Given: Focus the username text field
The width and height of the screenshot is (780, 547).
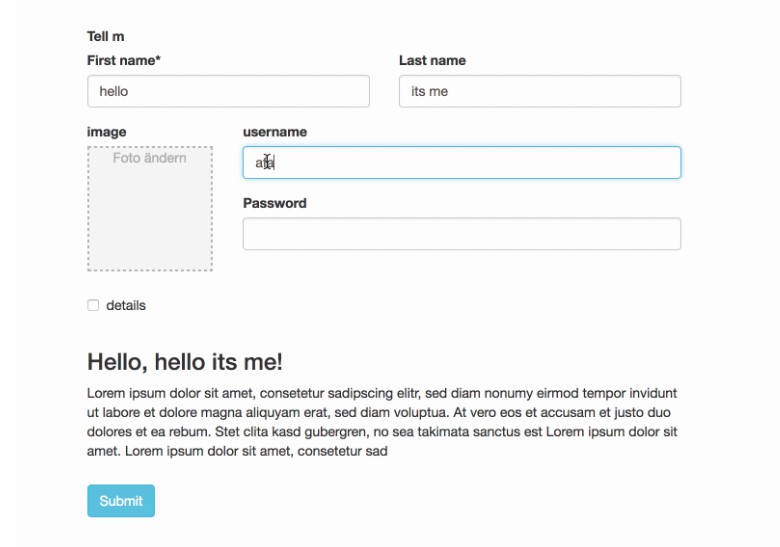Looking at the screenshot, I should 462,163.
